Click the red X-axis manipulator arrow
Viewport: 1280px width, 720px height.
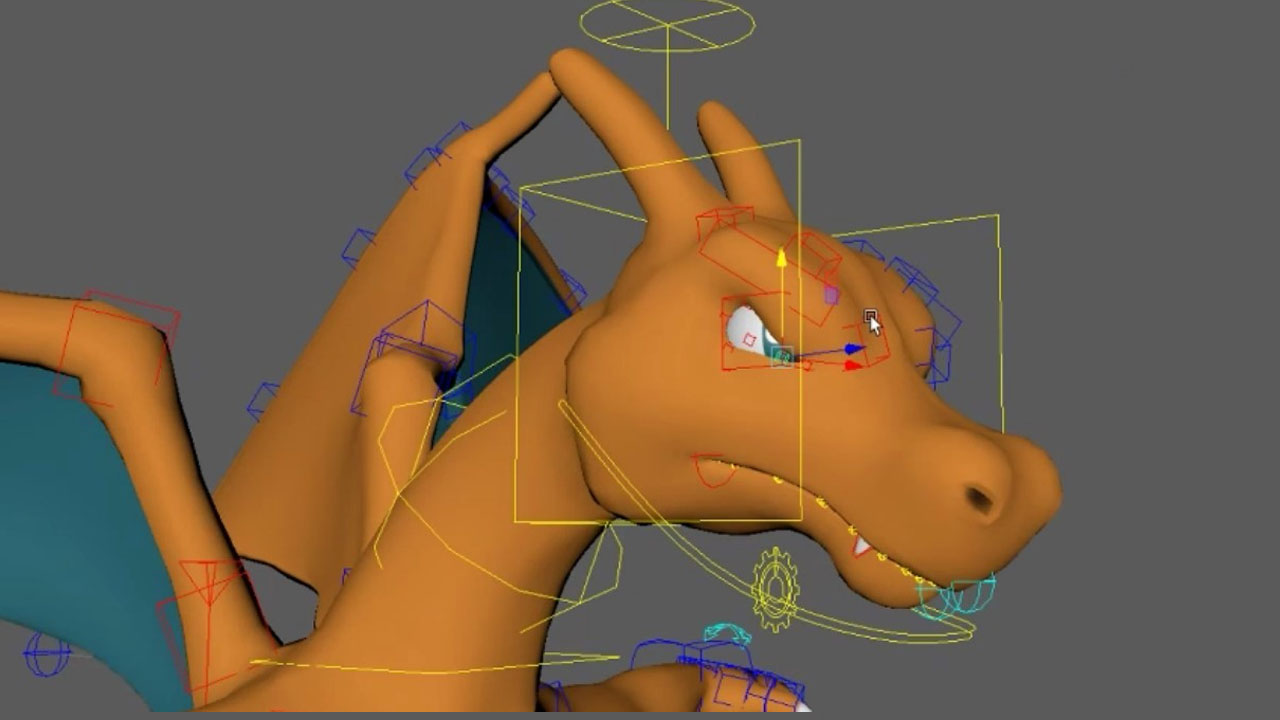pos(852,366)
